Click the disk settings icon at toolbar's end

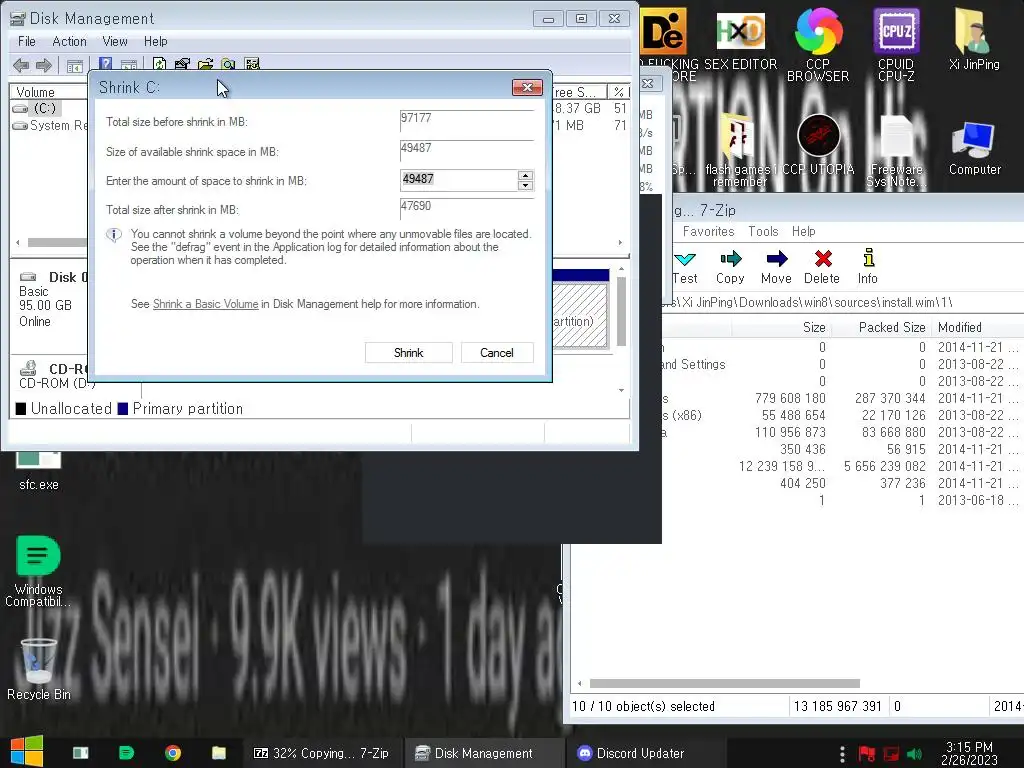coord(252,64)
